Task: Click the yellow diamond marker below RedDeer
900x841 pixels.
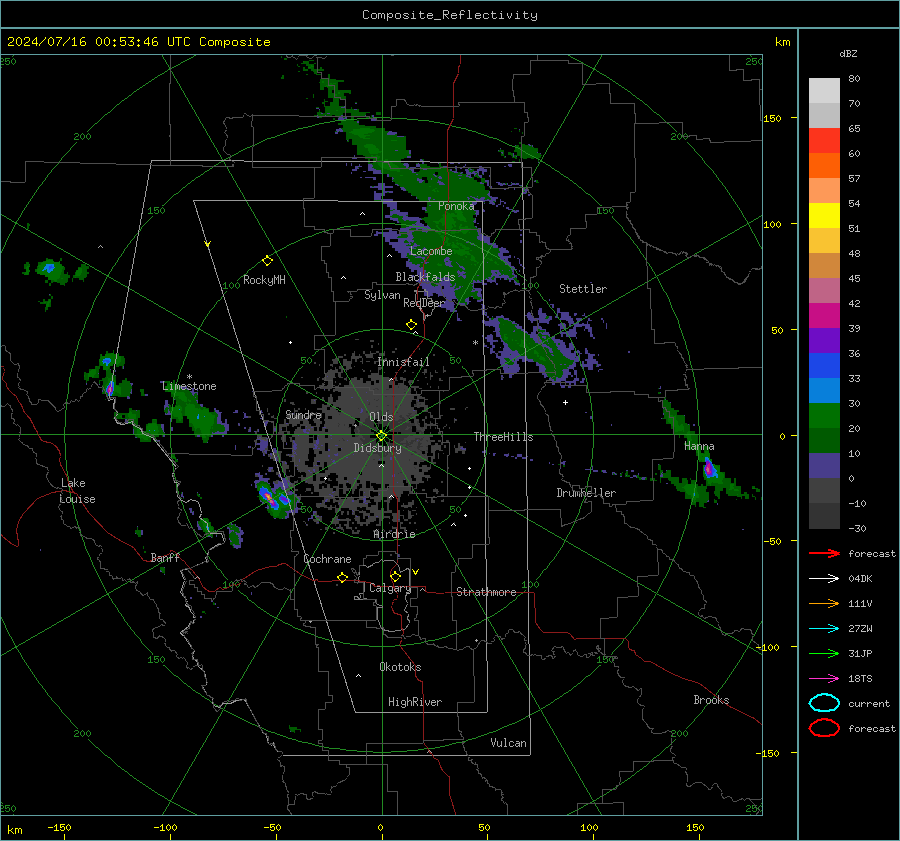Action: coord(411,325)
